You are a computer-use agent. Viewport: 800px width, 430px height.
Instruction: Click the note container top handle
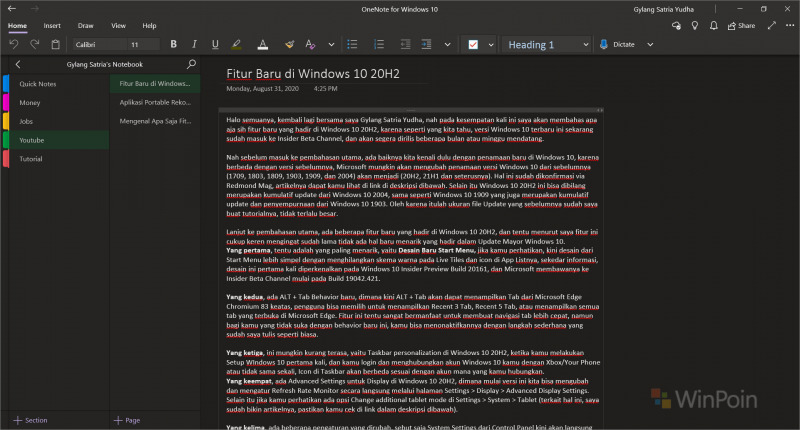(411, 110)
